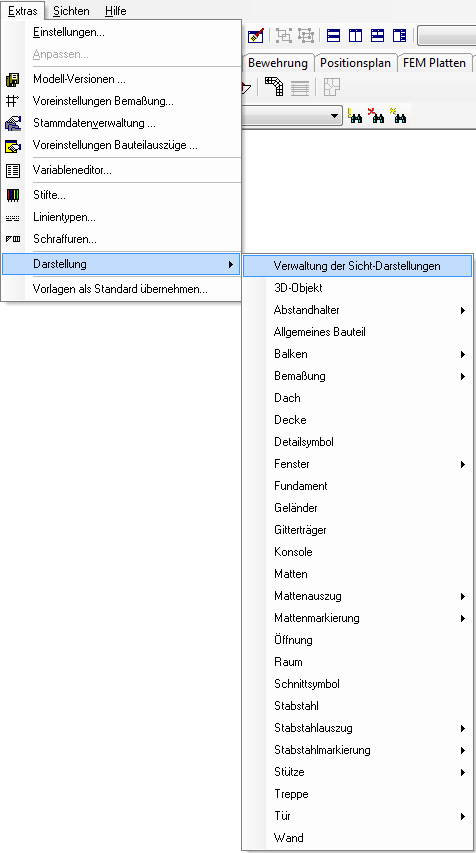
Task: Click the horizontal split window layout icon
Action: click(333, 36)
